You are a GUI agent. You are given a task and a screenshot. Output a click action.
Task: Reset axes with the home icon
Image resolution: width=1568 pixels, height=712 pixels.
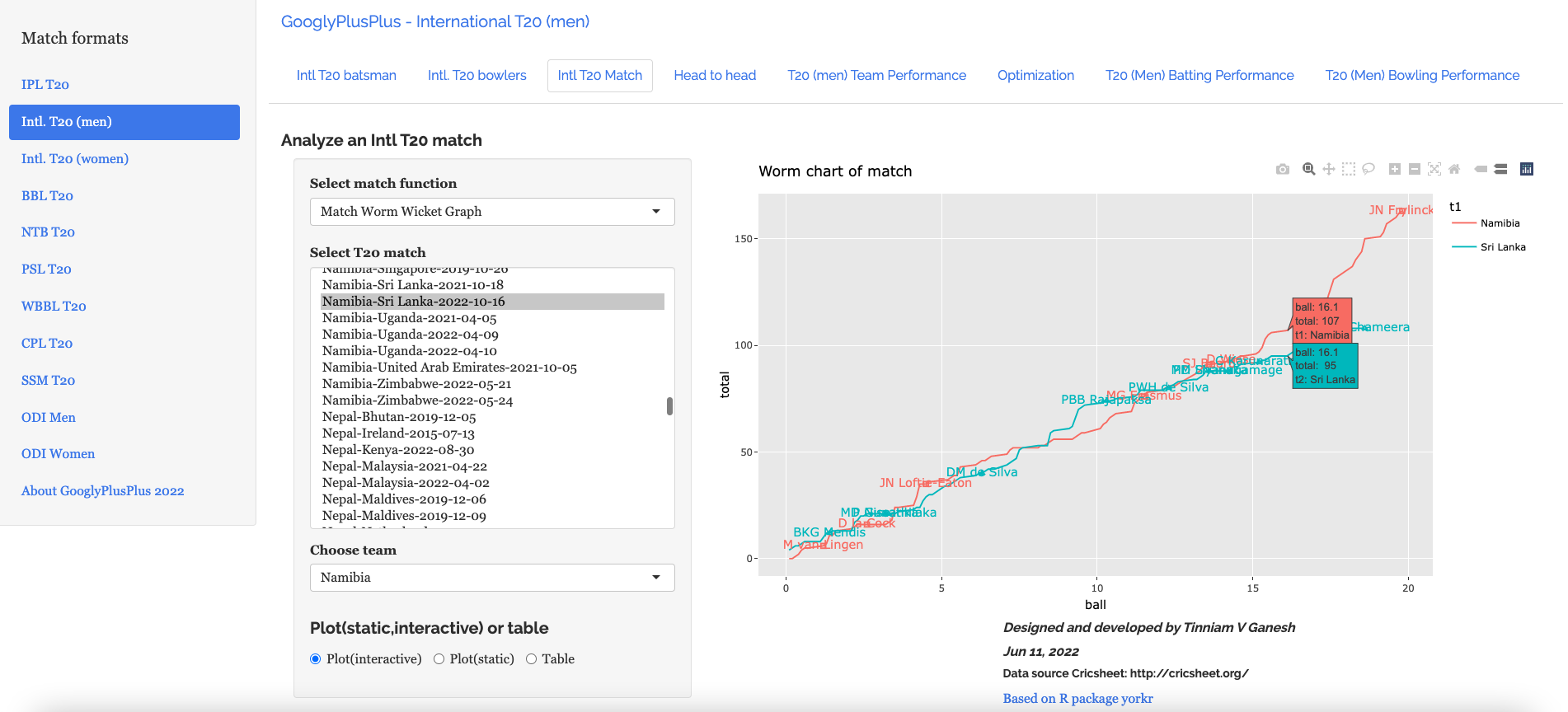tap(1454, 169)
